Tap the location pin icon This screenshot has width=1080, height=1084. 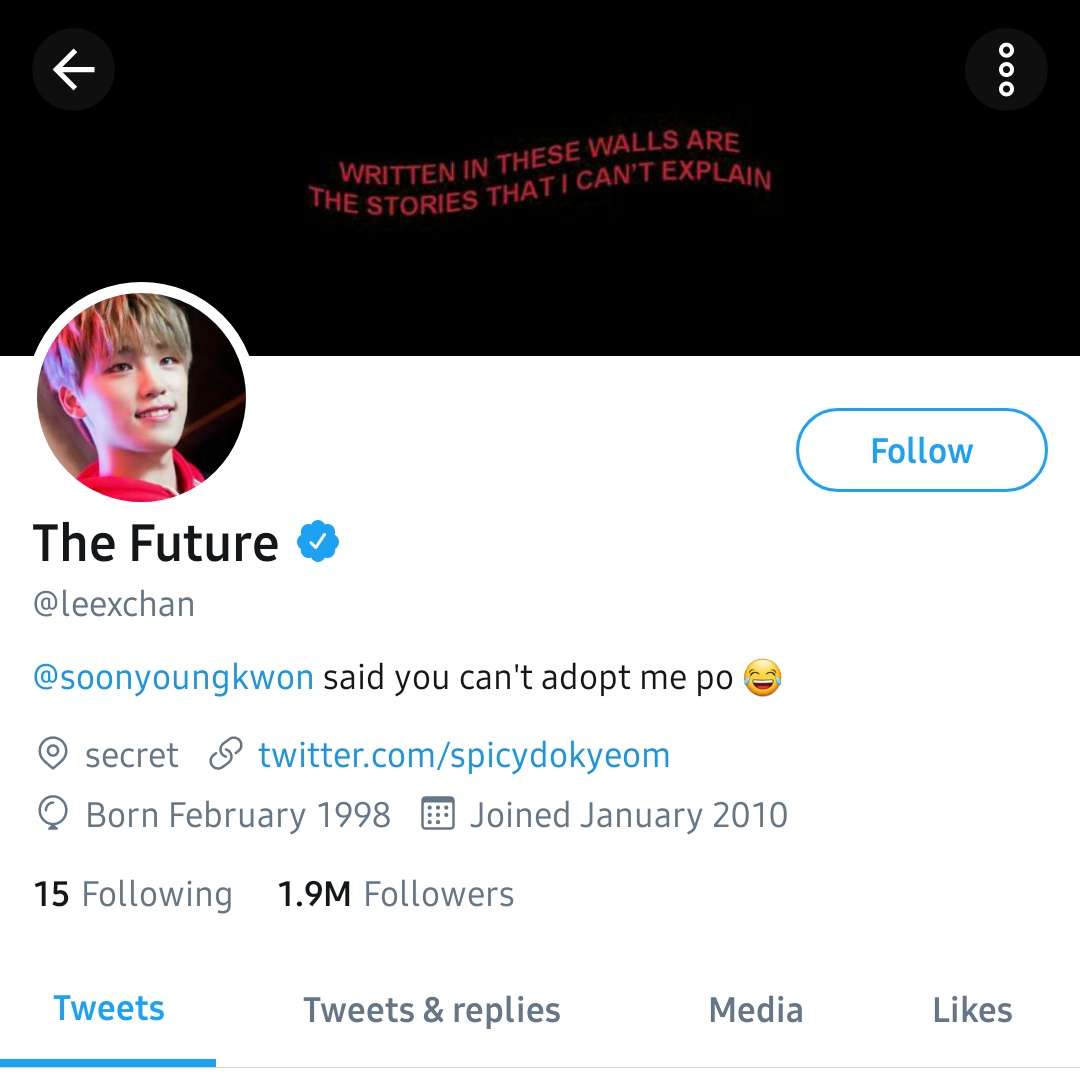tap(53, 754)
